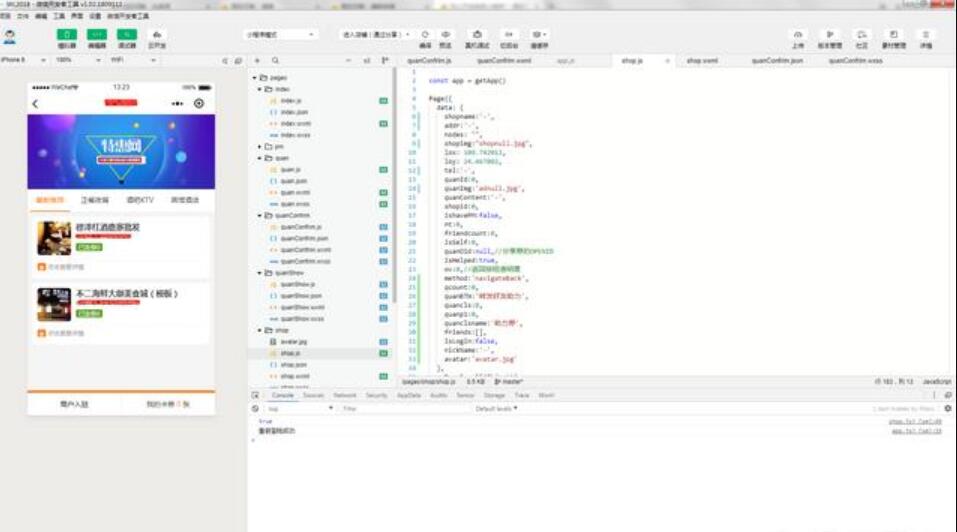
Task: Open the version management icon
Action: 829,35
